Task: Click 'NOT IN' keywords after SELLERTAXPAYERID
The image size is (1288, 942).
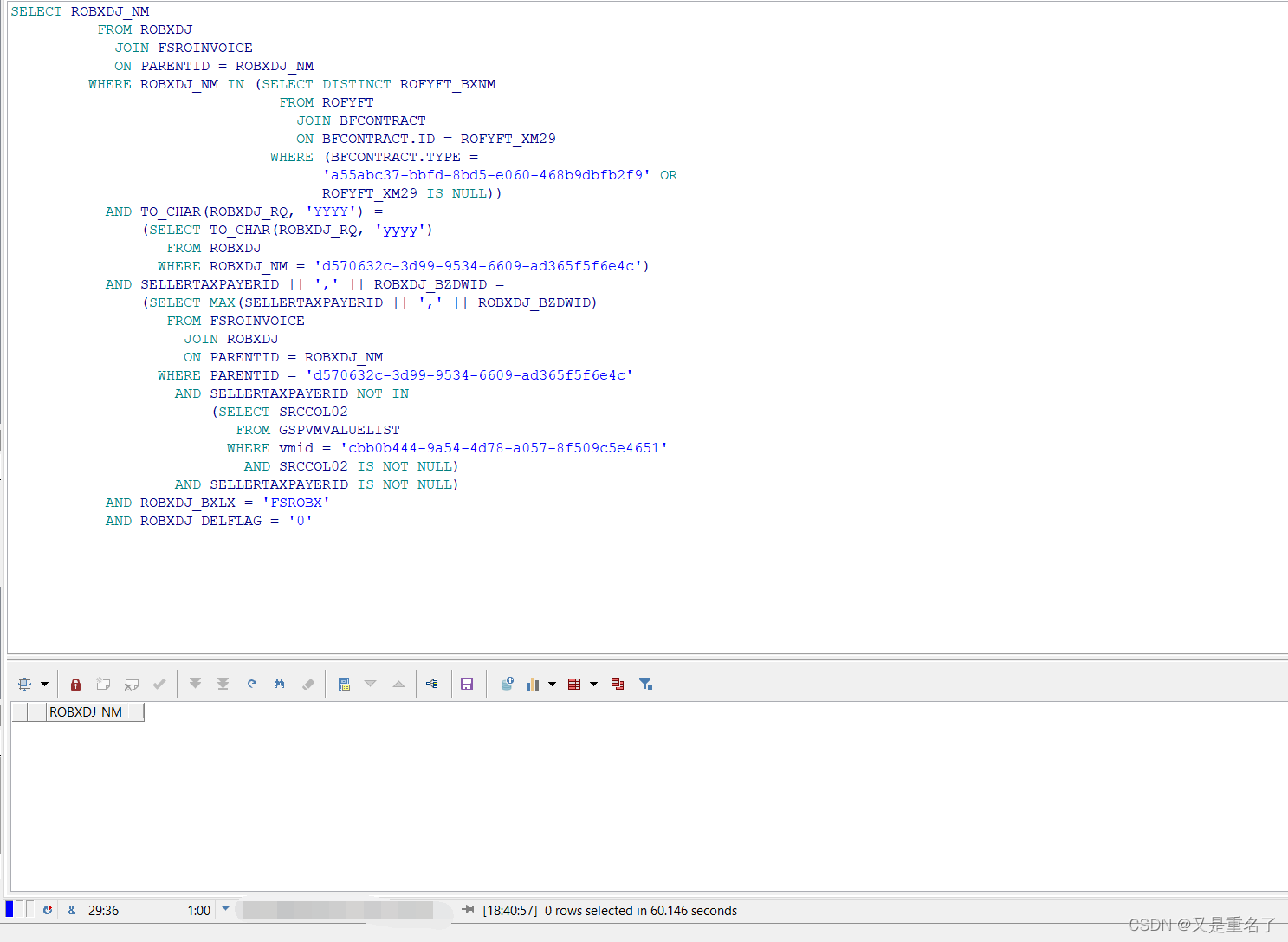Action: point(383,393)
